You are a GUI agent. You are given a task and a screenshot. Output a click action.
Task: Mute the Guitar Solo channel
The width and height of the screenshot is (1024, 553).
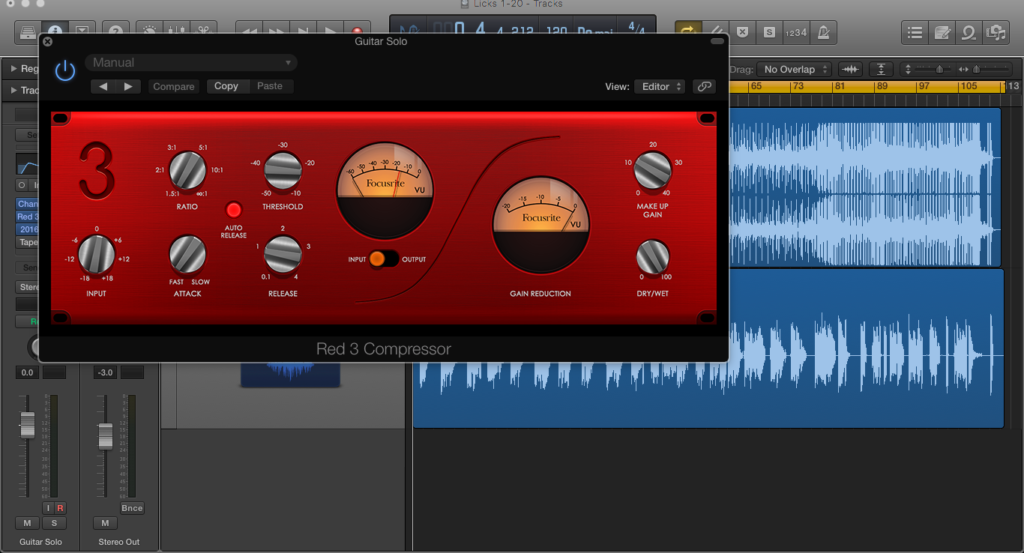(27, 523)
